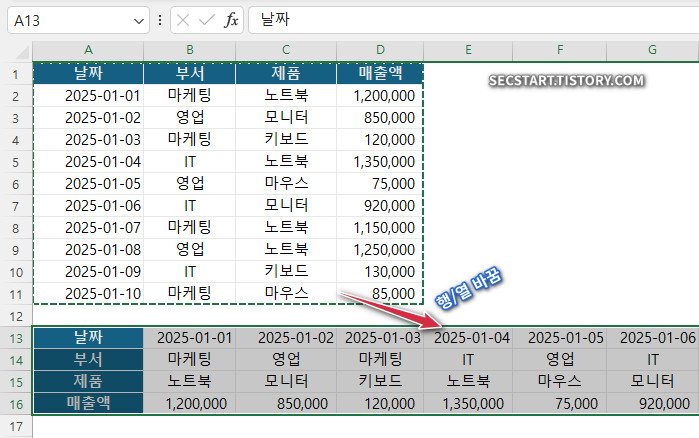Click cell 제품 in row 15
This screenshot has width=699, height=438.
point(88,382)
